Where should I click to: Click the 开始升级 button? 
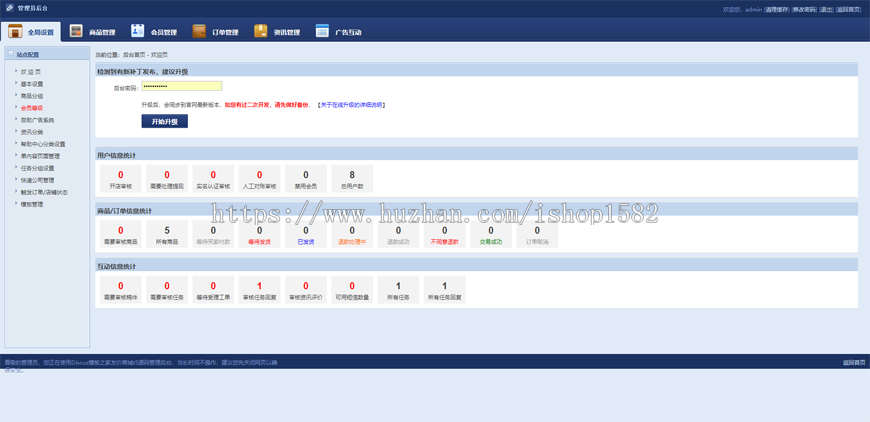165,121
